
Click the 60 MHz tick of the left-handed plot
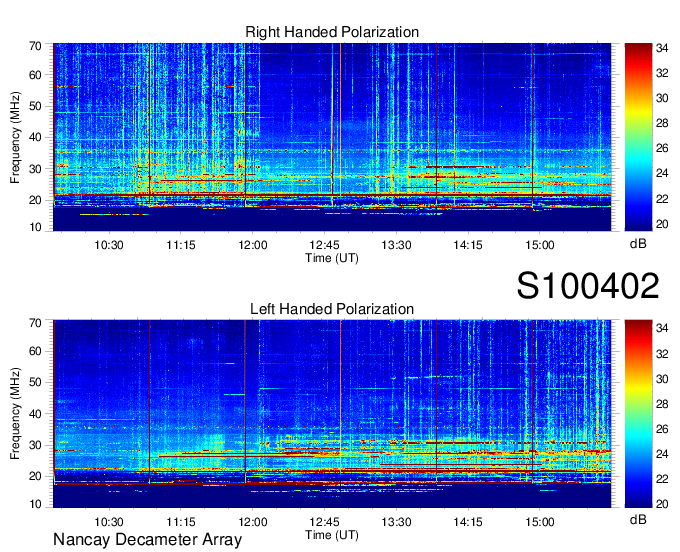35,352
